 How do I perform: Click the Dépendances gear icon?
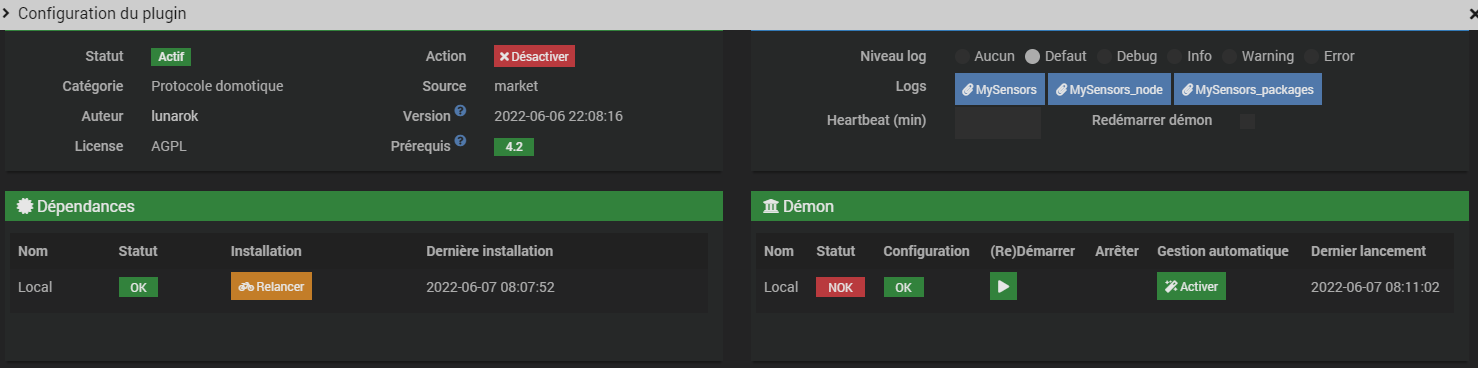[25, 206]
